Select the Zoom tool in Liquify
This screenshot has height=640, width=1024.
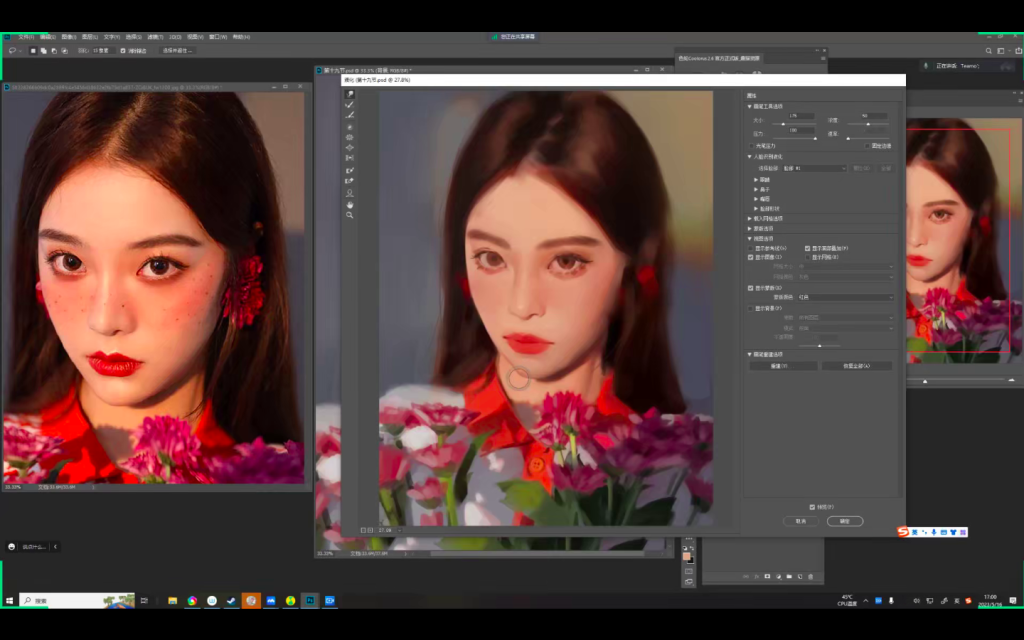[x=350, y=215]
